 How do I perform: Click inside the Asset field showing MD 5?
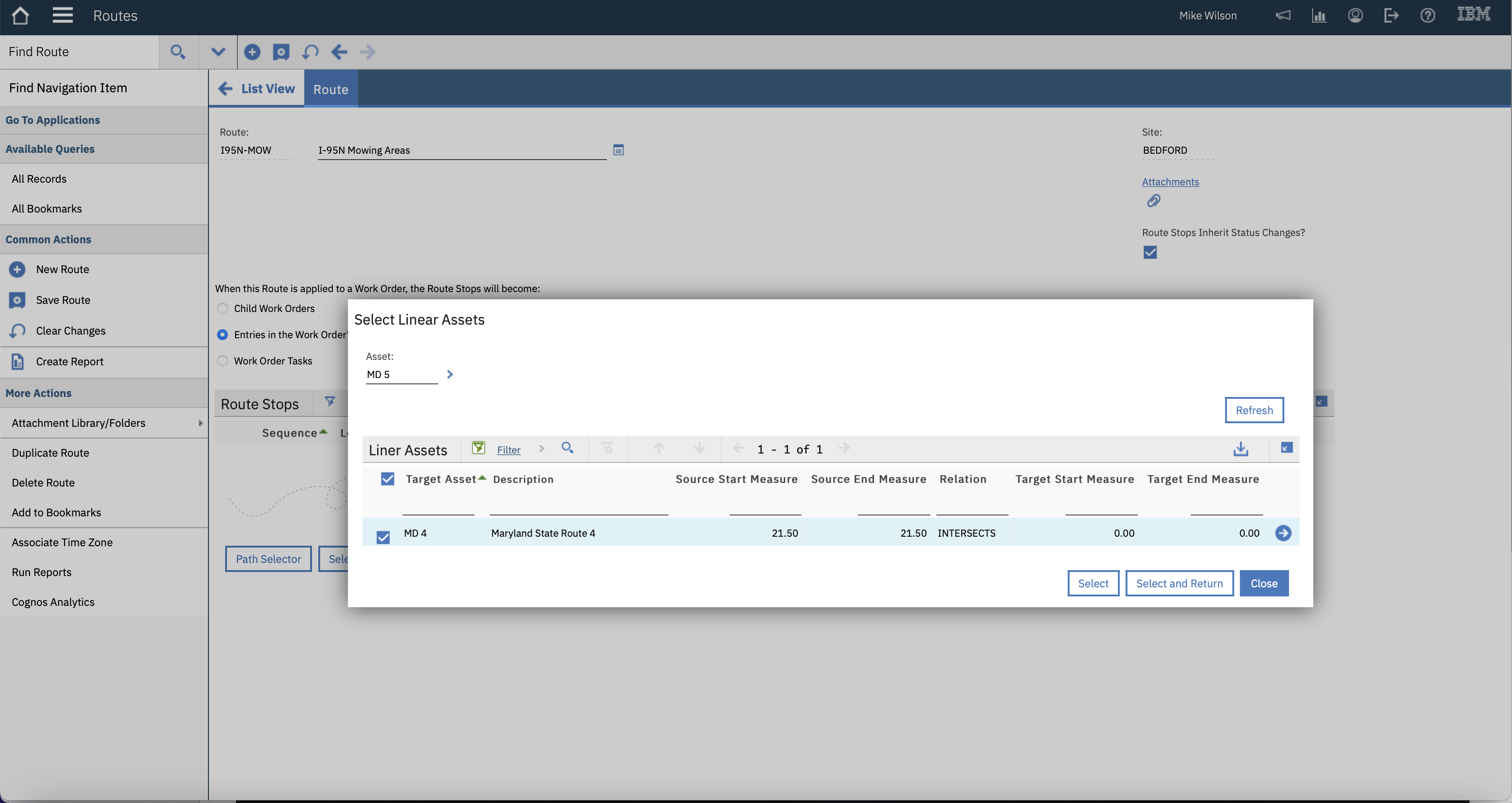click(401, 374)
